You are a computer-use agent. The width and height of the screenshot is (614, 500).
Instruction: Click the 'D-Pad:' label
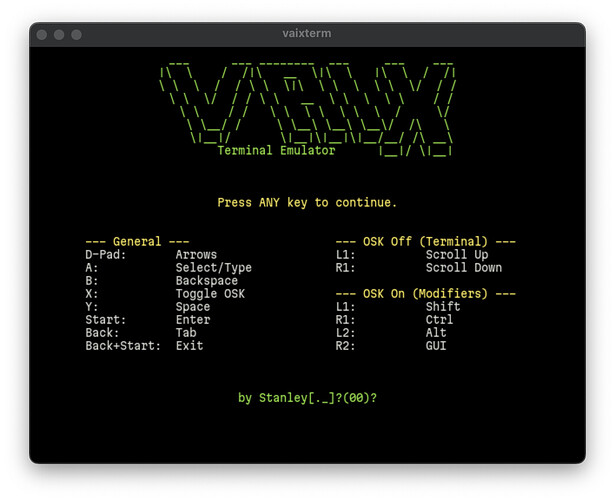pyautogui.click(x=106, y=255)
